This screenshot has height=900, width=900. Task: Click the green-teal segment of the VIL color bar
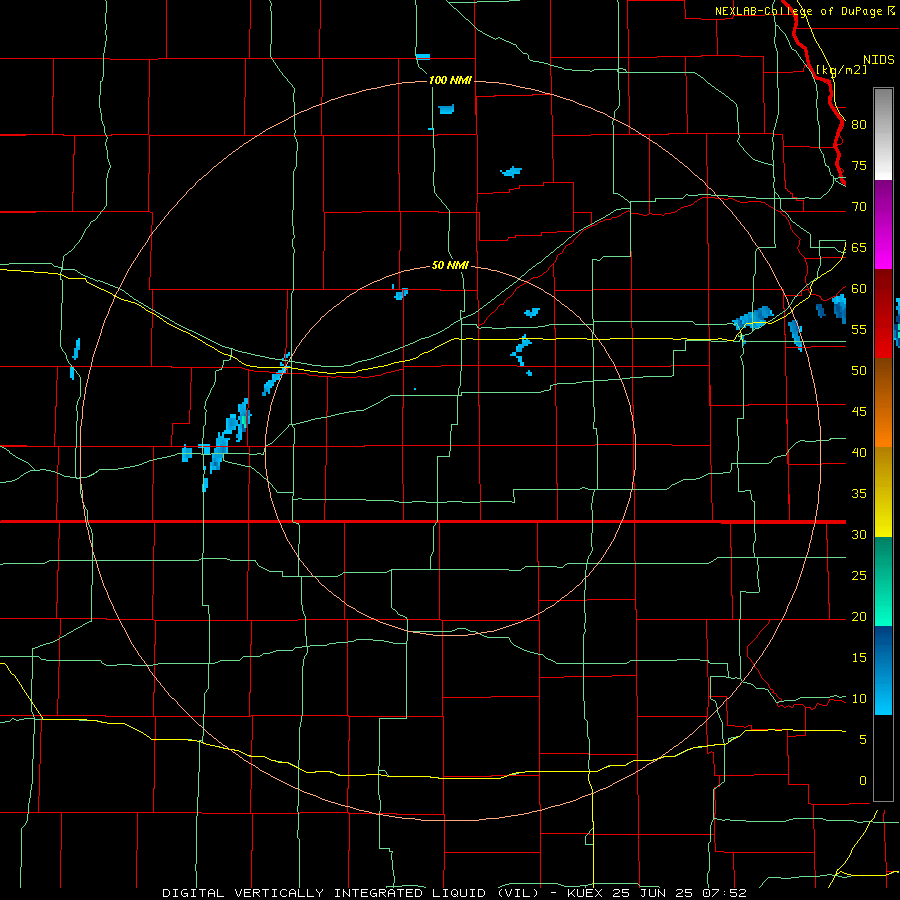pos(883,581)
